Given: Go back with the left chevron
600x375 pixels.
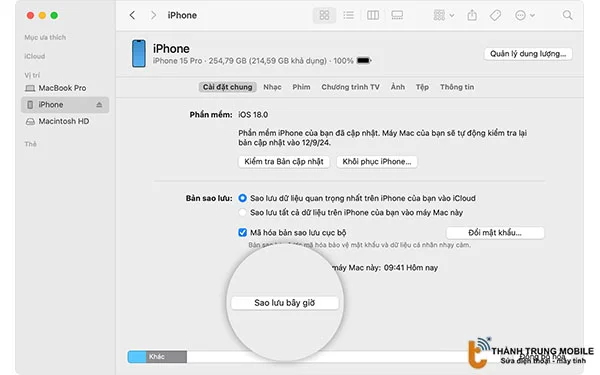Looking at the screenshot, I should coord(132,15).
